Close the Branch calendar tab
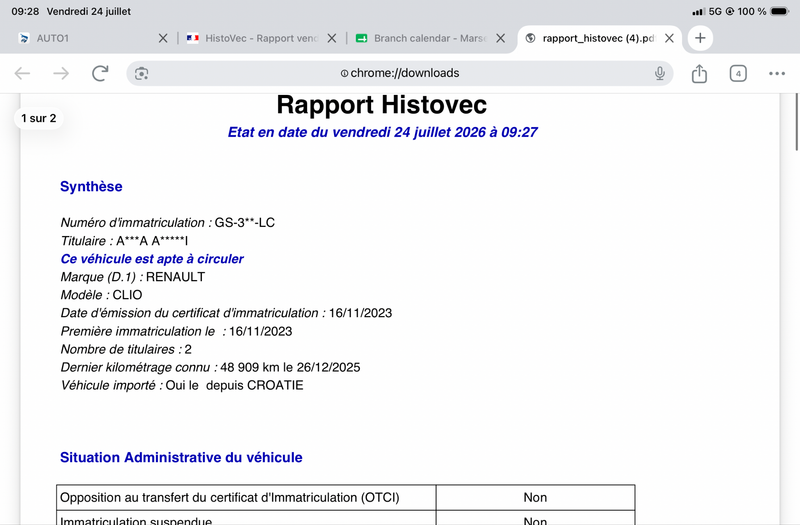Viewport: 800px width, 525px height. pos(501,38)
